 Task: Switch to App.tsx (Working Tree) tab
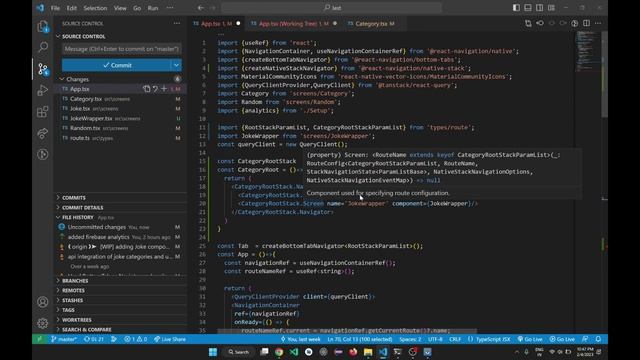coord(293,24)
